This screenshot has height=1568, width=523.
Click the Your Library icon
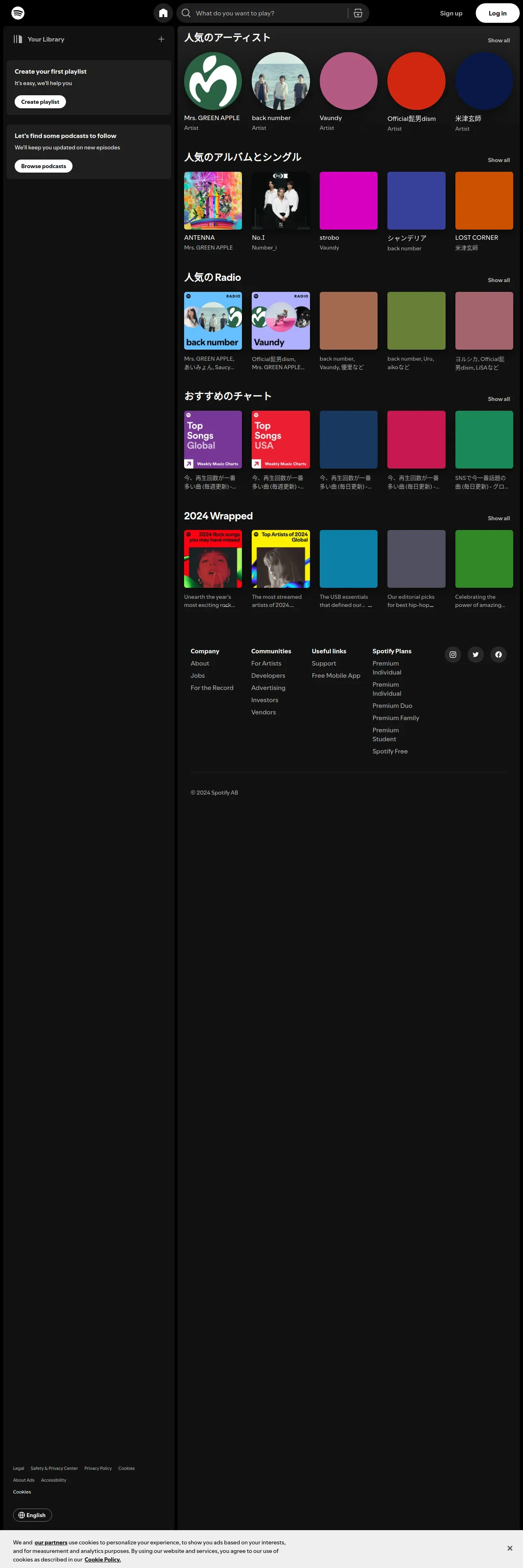[x=18, y=39]
